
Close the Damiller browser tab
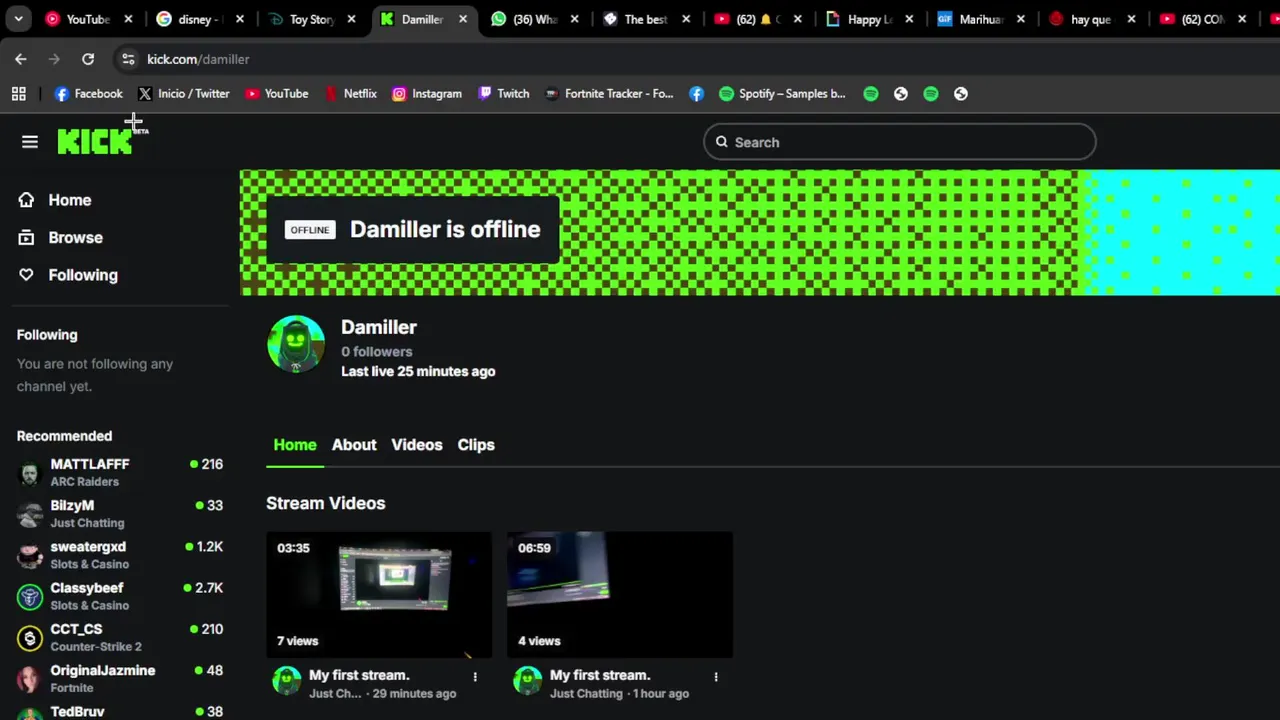pyautogui.click(x=463, y=19)
